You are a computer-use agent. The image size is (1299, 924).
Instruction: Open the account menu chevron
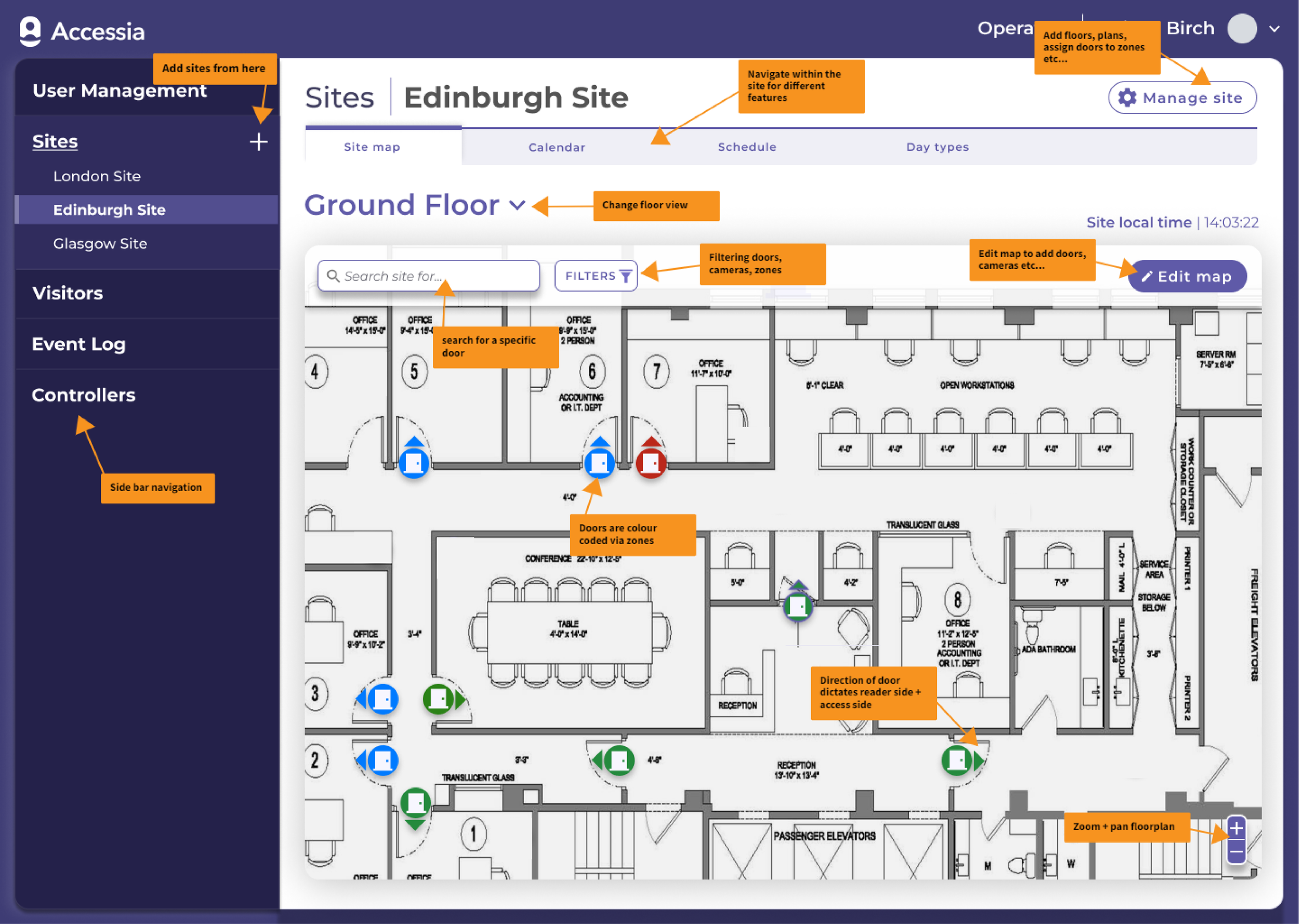pyautogui.click(x=1275, y=29)
